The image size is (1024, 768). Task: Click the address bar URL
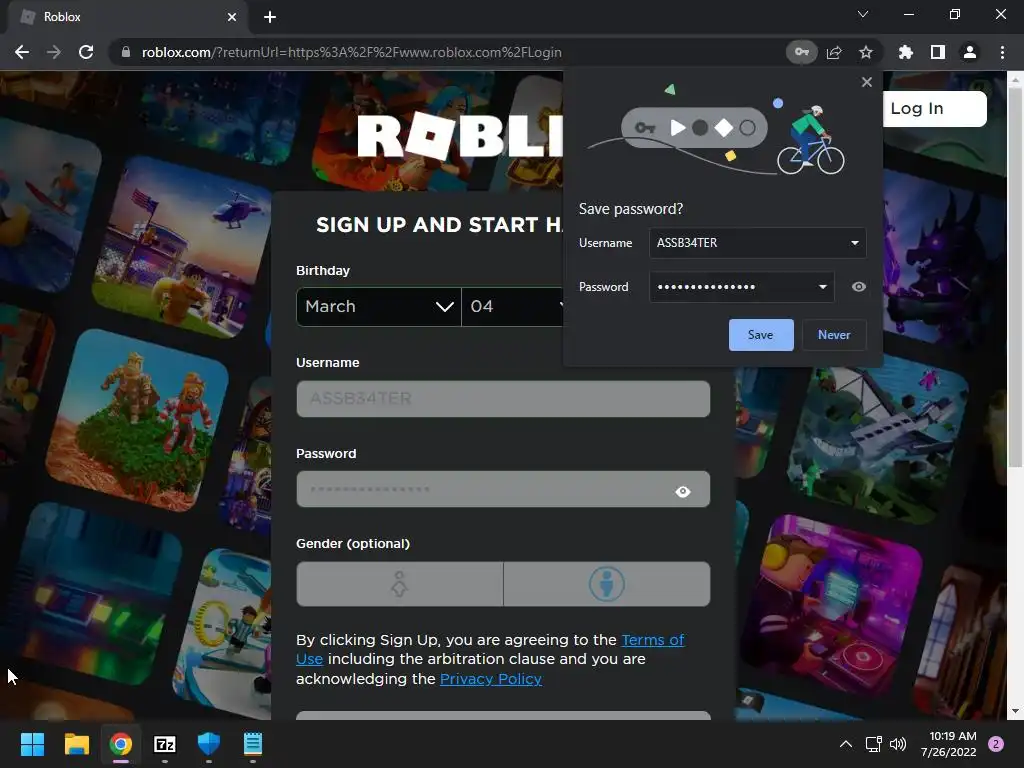tap(351, 52)
